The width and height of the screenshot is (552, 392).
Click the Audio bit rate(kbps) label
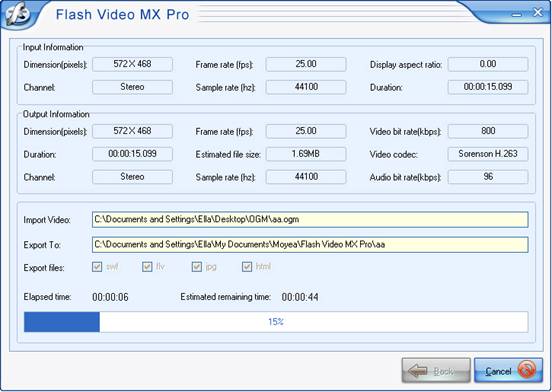(405, 177)
